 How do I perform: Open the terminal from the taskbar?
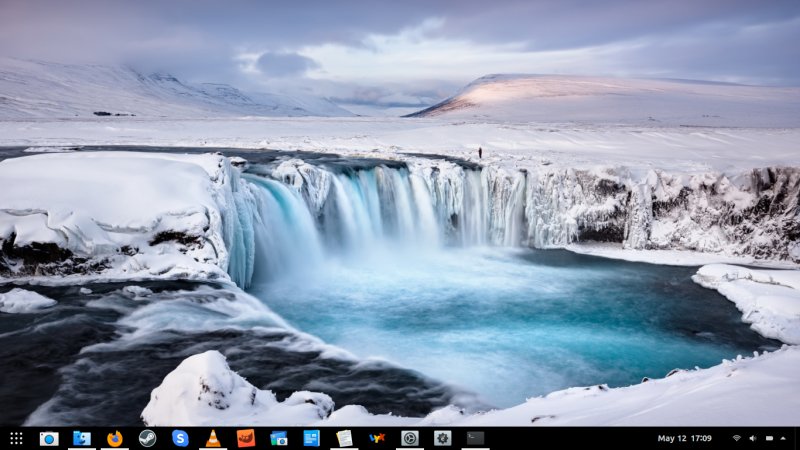(x=475, y=438)
